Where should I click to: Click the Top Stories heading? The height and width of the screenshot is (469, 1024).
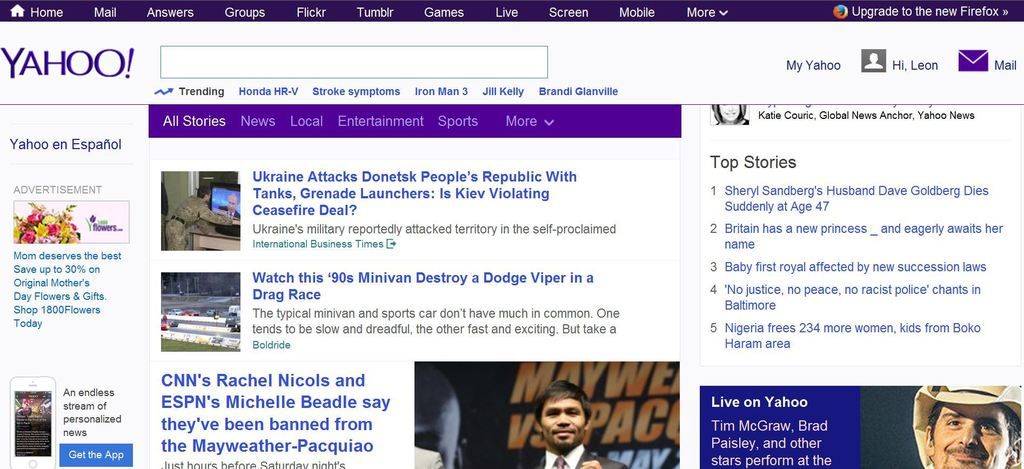753,162
